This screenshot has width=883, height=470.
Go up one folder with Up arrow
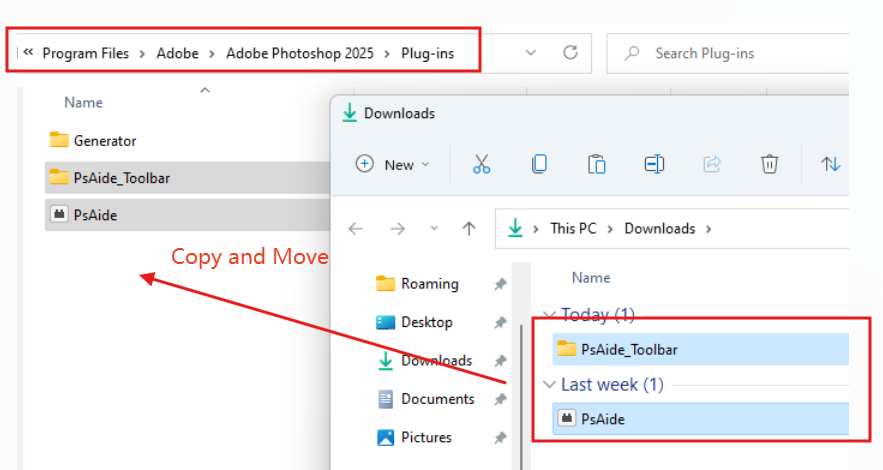click(x=469, y=229)
